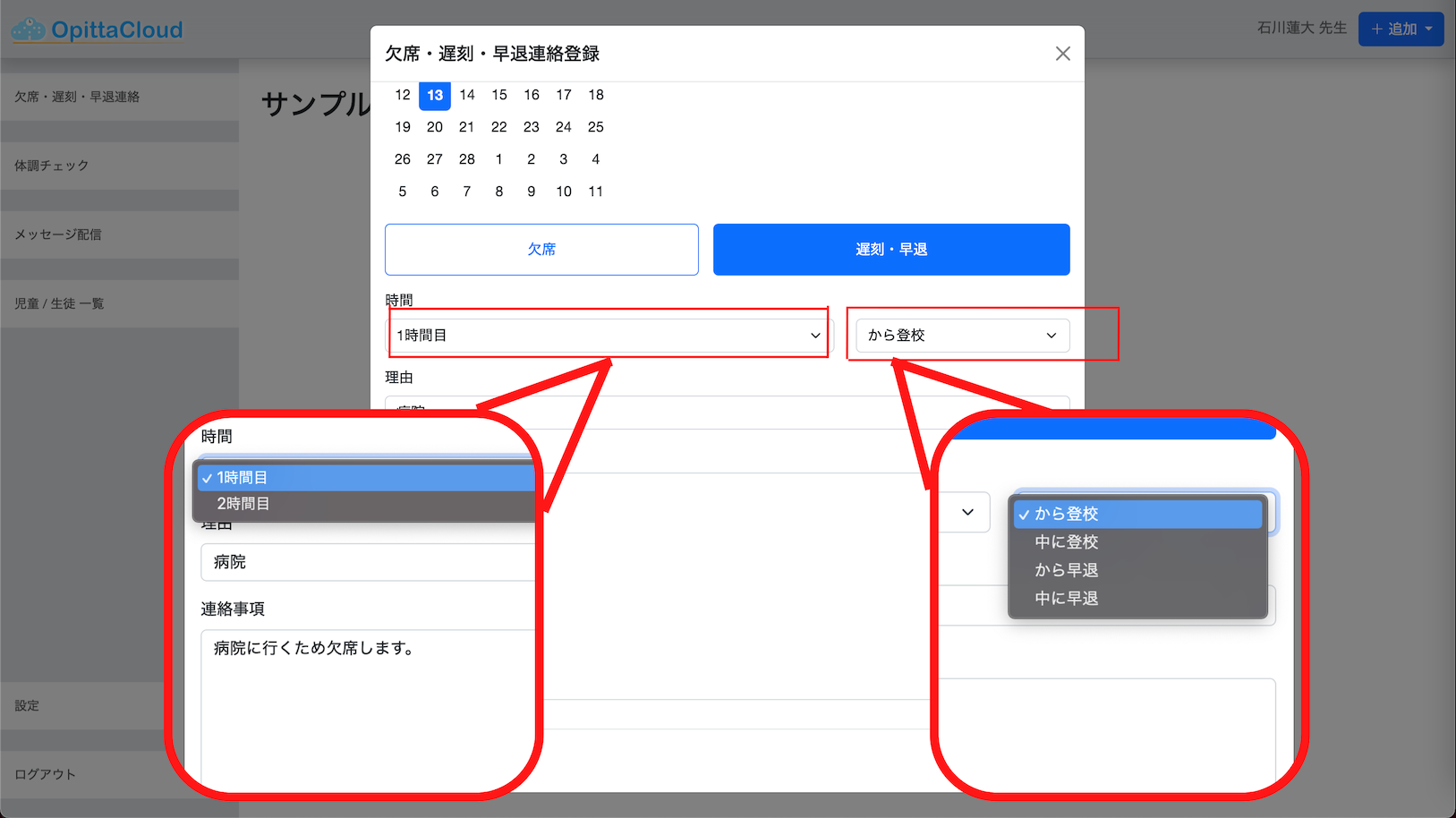Select calendar date 15
Image resolution: width=1456 pixels, height=818 pixels.
tap(499, 95)
